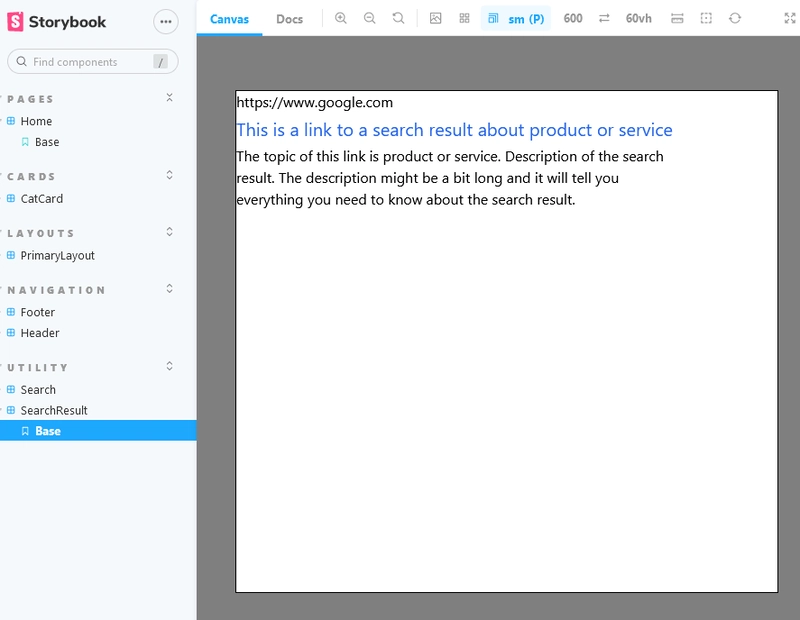Click the NAVIGATION section heading
The width and height of the screenshot is (800, 620).
pyautogui.click(x=56, y=290)
